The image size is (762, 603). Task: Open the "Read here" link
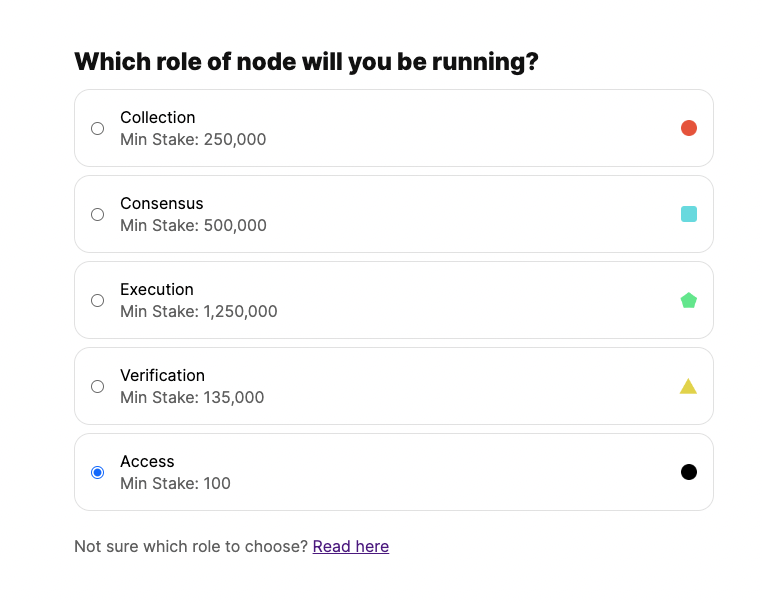tap(350, 546)
